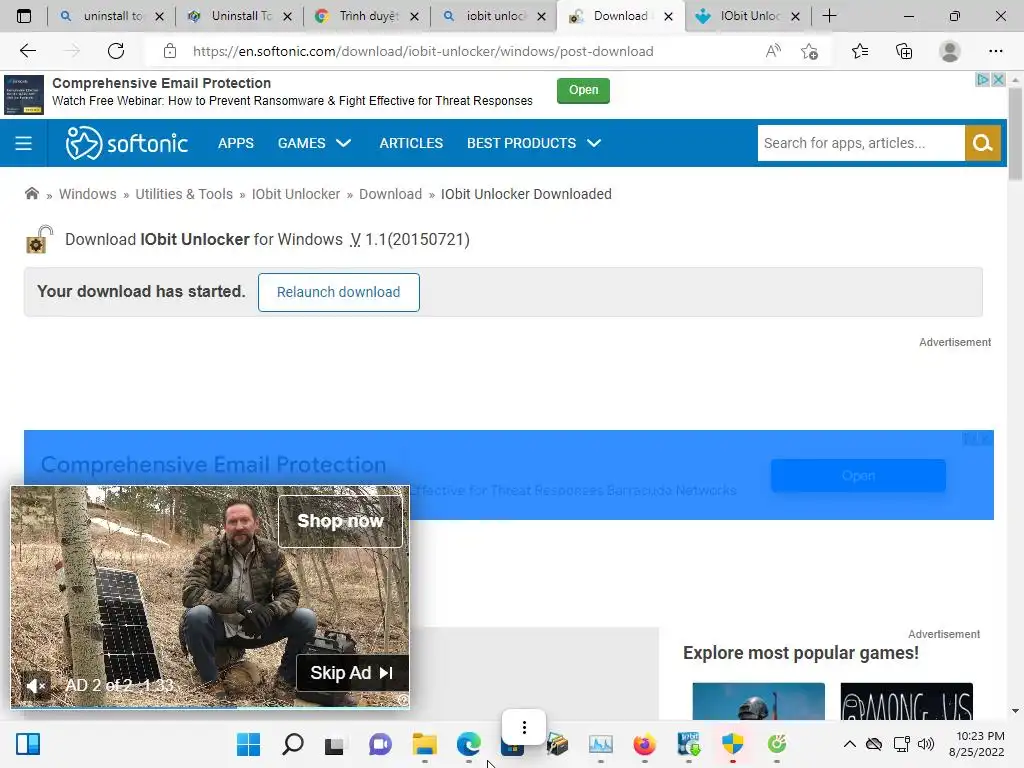Screen dimensions: 1024x768
Task: Open IObit Unlocker breadcrumb link
Action: (x=296, y=194)
